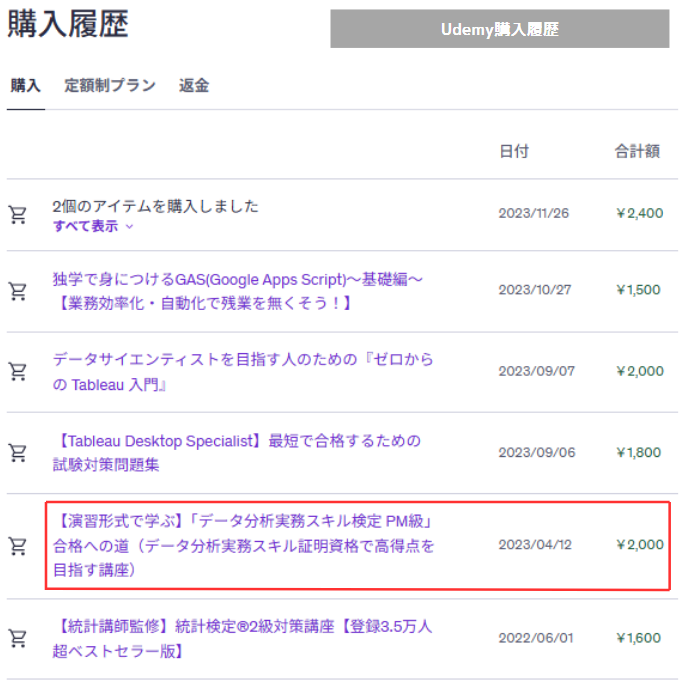Click cart icon beside Tableau Desktop Specialist row

18,453
